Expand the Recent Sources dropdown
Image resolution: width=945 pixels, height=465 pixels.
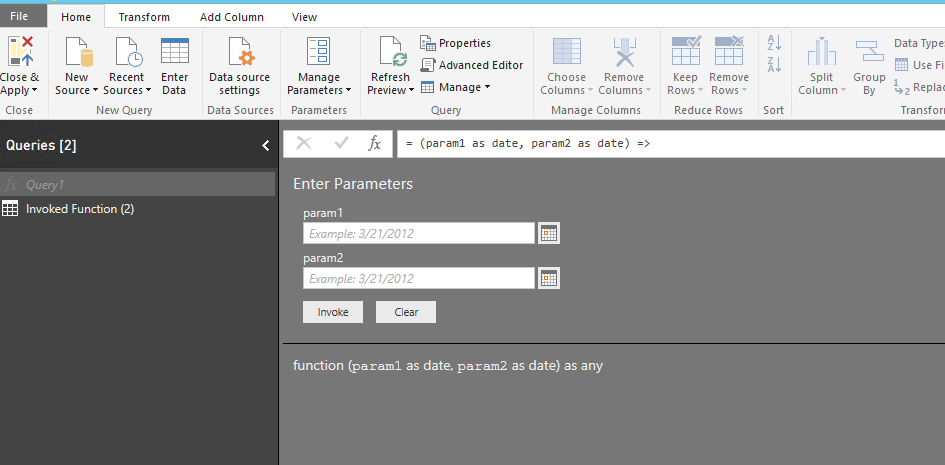point(148,90)
